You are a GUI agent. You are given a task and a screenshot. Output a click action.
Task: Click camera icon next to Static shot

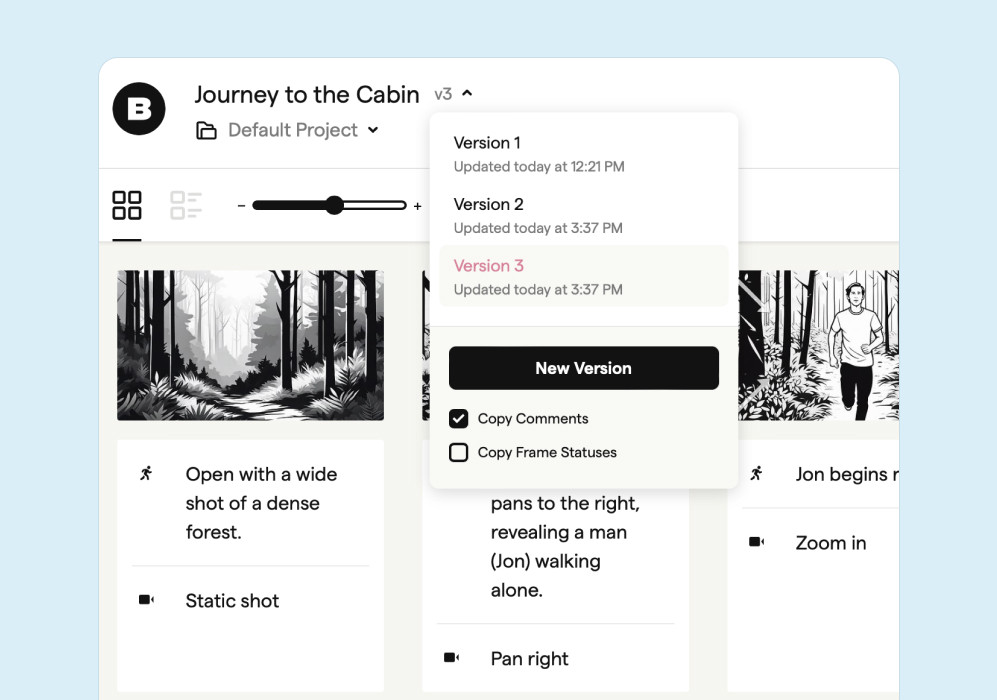pos(147,600)
